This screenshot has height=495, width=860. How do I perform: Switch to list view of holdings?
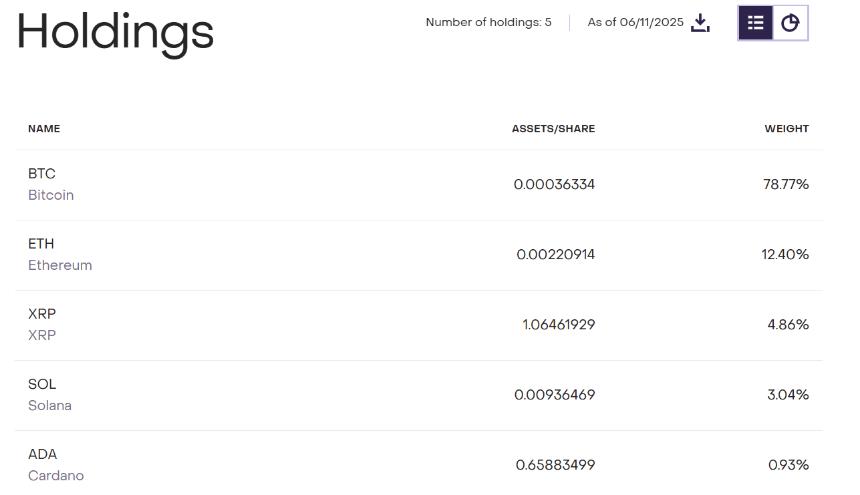[x=755, y=23]
